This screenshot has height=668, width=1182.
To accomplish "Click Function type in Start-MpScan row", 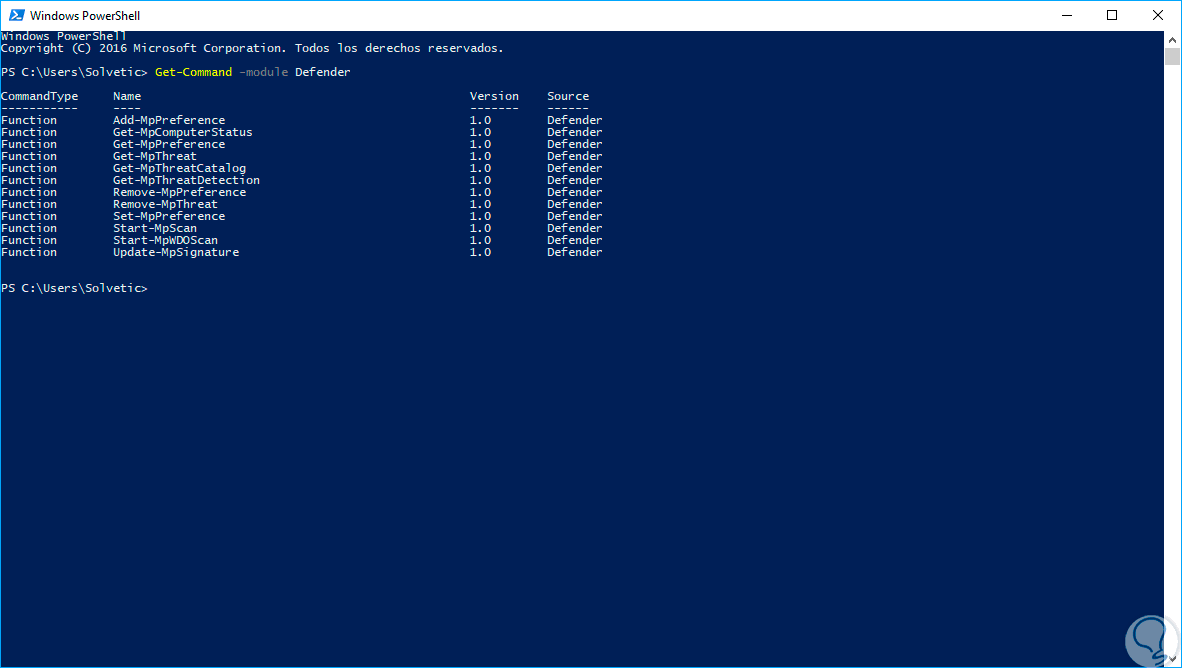I will click(29, 228).
